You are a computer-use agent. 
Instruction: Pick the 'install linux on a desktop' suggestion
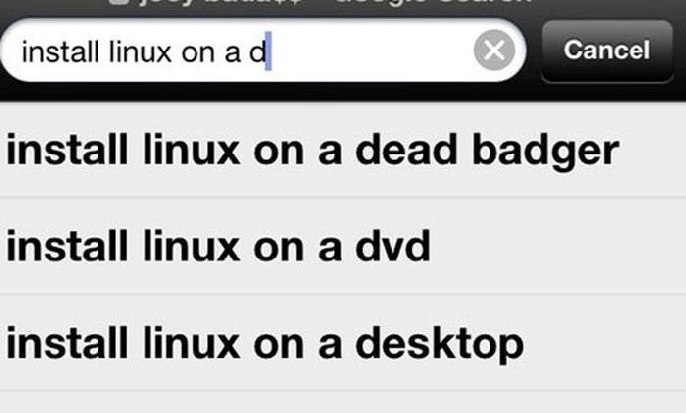[343, 343]
